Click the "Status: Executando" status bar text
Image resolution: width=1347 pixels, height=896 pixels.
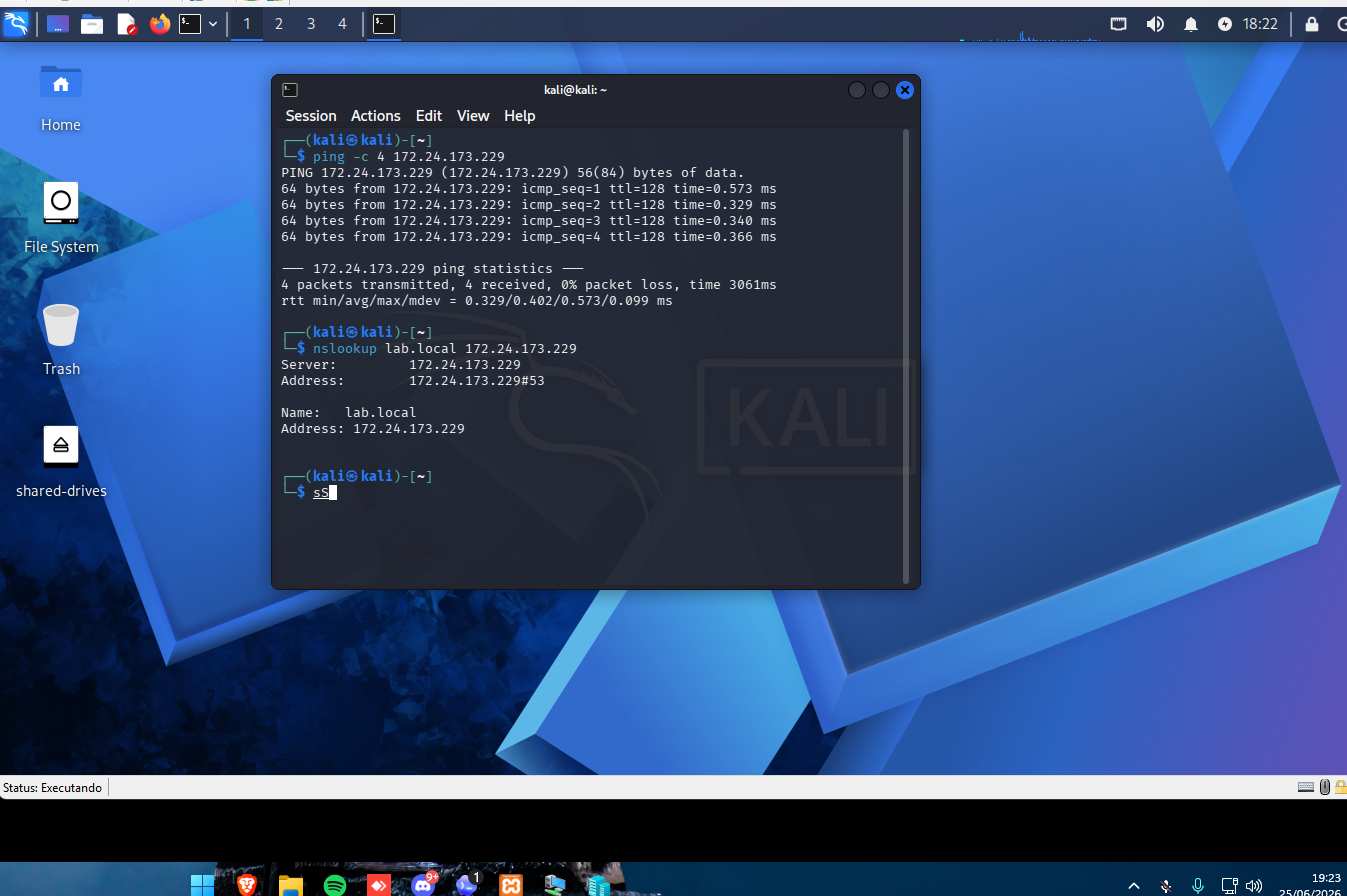point(52,788)
